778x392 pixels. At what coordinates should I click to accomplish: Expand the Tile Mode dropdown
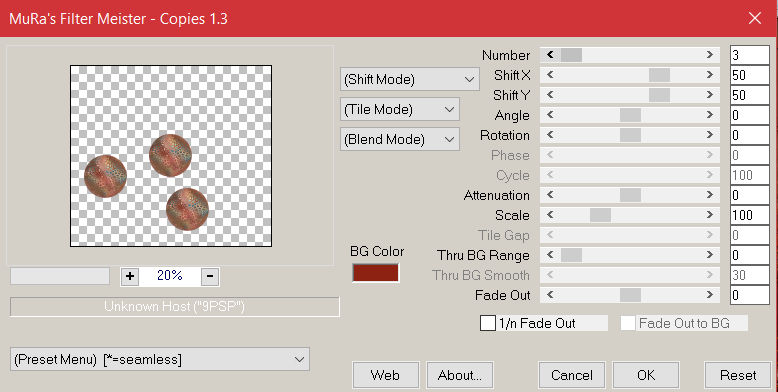click(400, 110)
